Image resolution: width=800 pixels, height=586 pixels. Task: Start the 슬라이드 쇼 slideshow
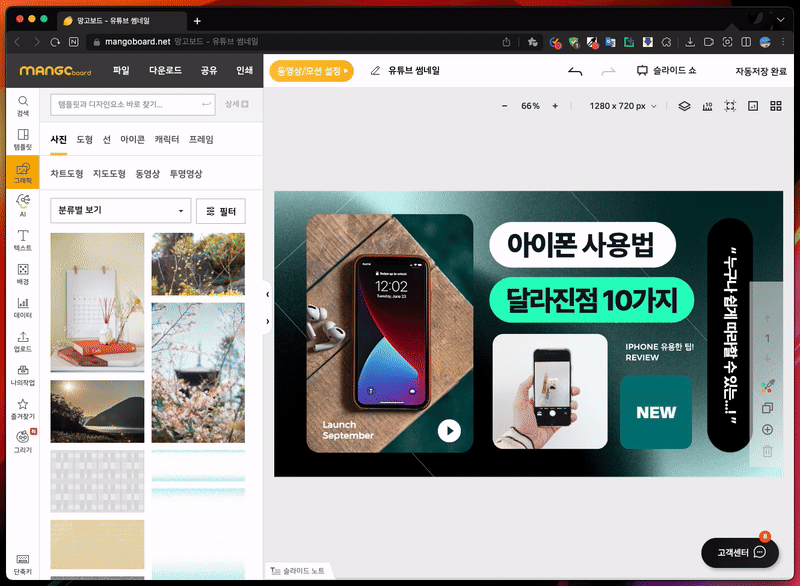666,71
